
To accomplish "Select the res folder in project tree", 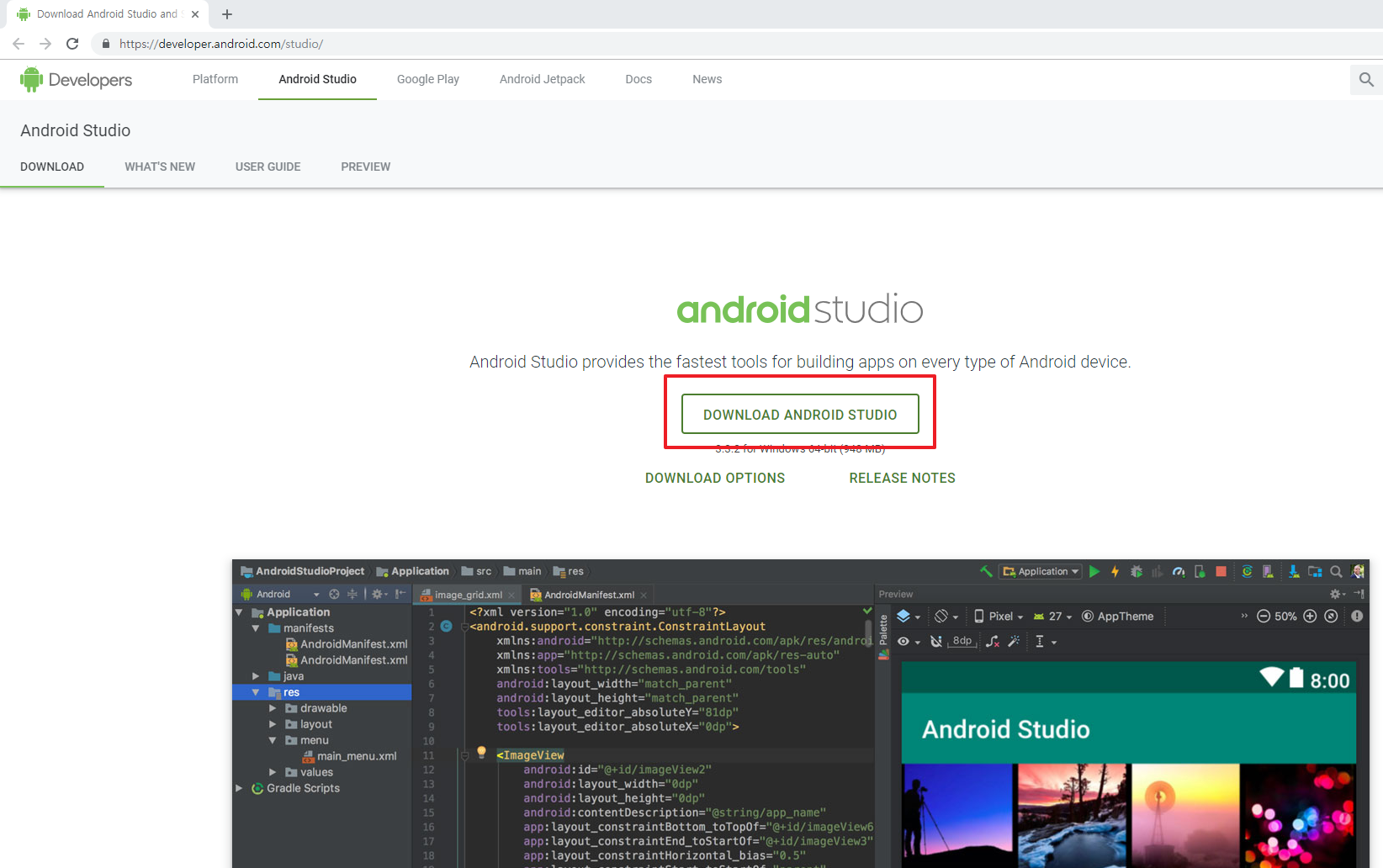I will (322, 692).
